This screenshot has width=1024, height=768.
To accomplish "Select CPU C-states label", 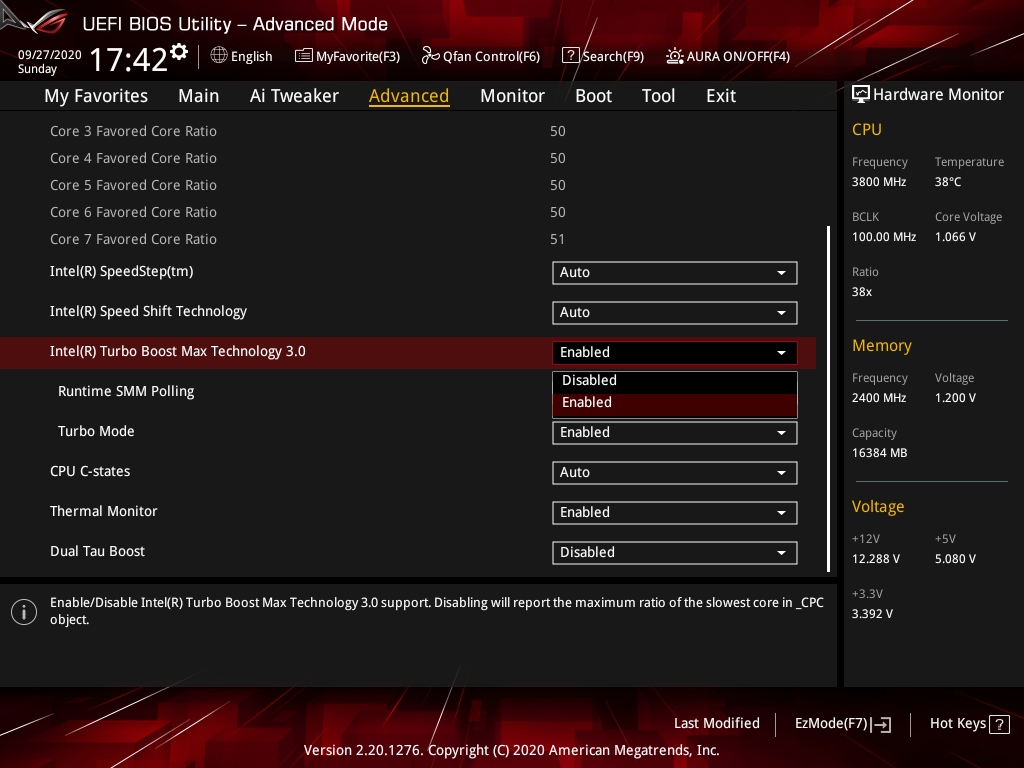I will click(90, 471).
